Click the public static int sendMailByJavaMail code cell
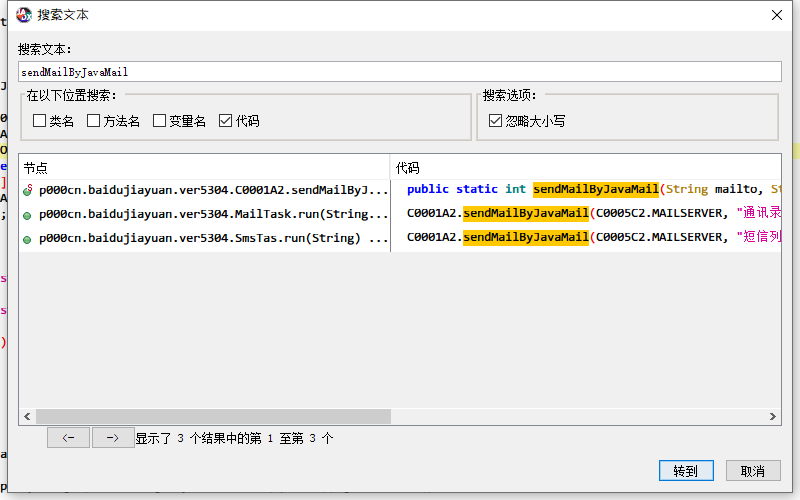800x500 pixels. tap(586, 189)
